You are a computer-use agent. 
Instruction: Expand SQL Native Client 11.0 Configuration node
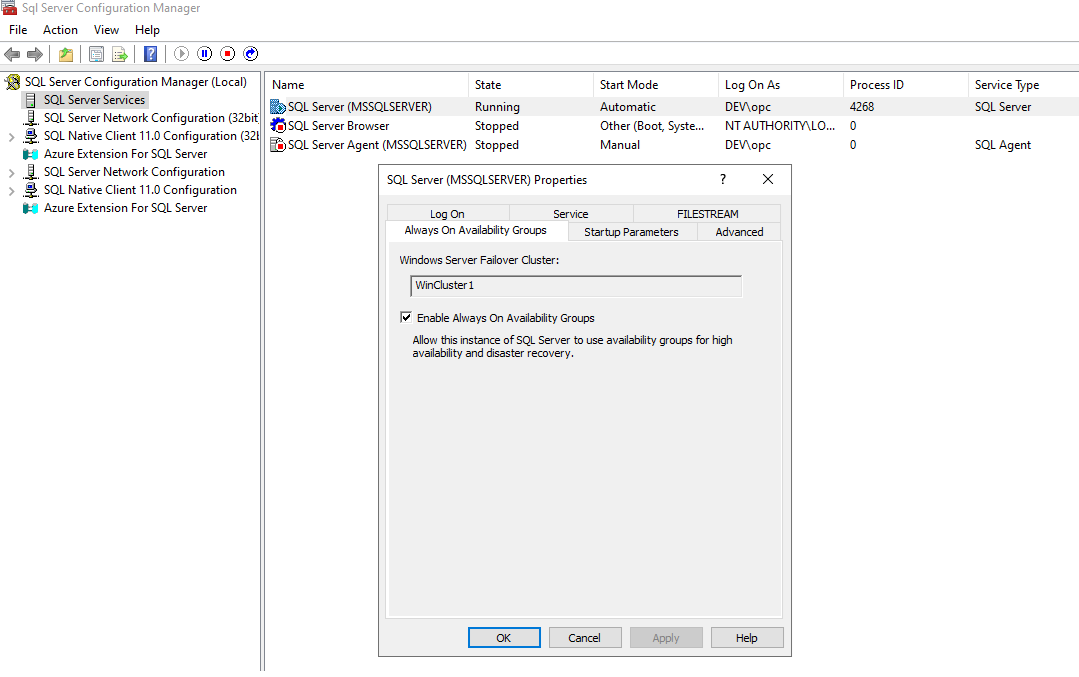pyautogui.click(x=12, y=191)
